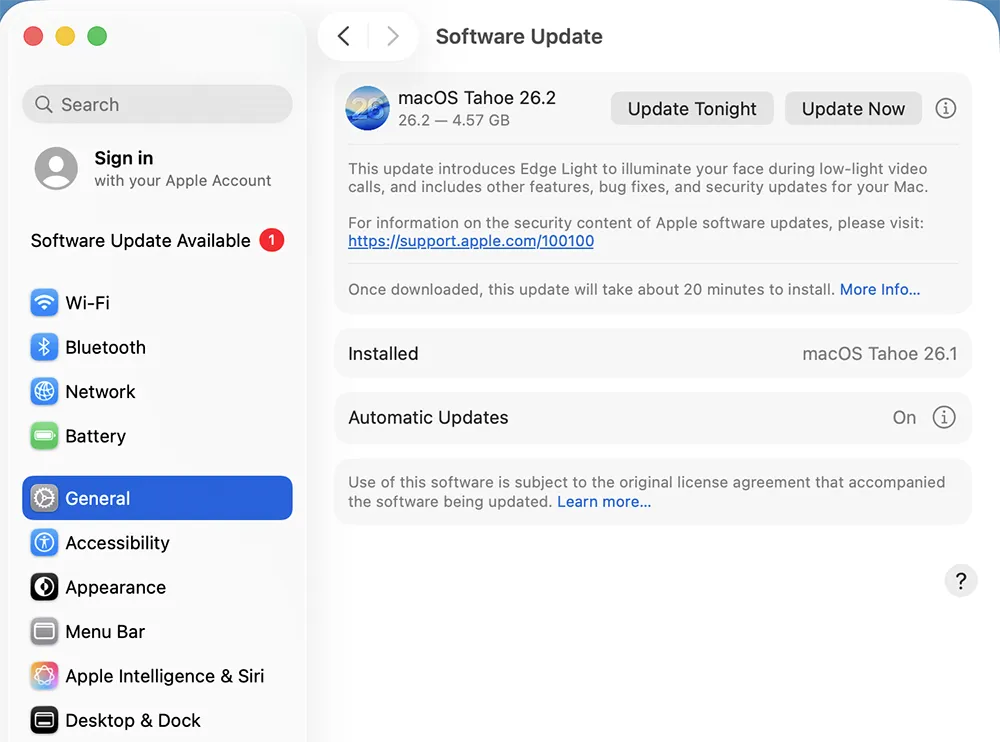This screenshot has height=742, width=1000.
Task: Click the green Battery icon
Action: pyautogui.click(x=44, y=436)
